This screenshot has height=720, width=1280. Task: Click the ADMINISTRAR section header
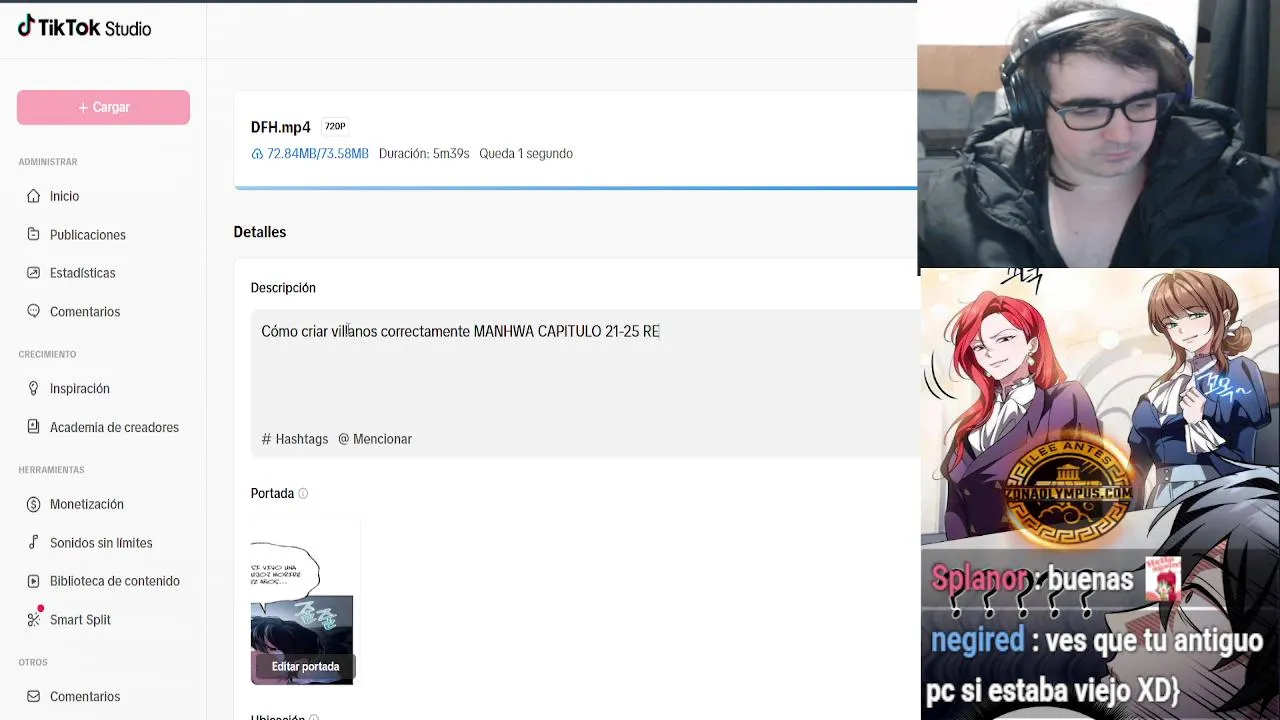48,162
